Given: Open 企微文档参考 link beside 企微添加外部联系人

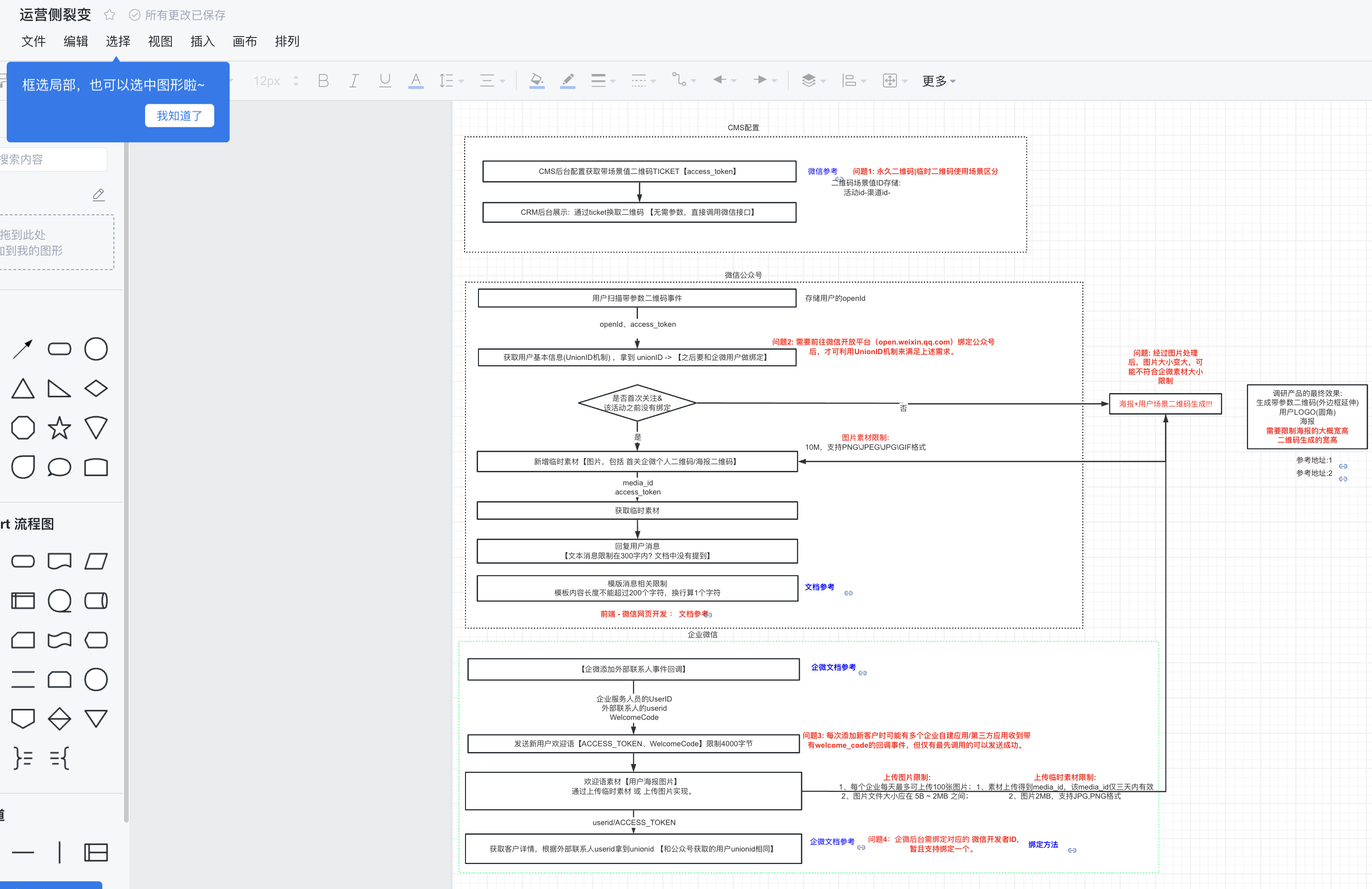Looking at the screenshot, I should [833, 667].
